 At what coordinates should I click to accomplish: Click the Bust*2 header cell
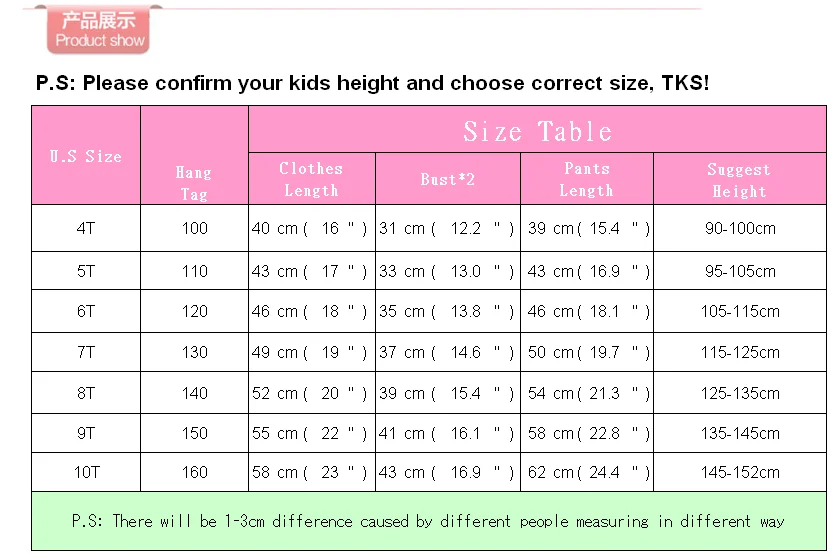click(x=448, y=179)
